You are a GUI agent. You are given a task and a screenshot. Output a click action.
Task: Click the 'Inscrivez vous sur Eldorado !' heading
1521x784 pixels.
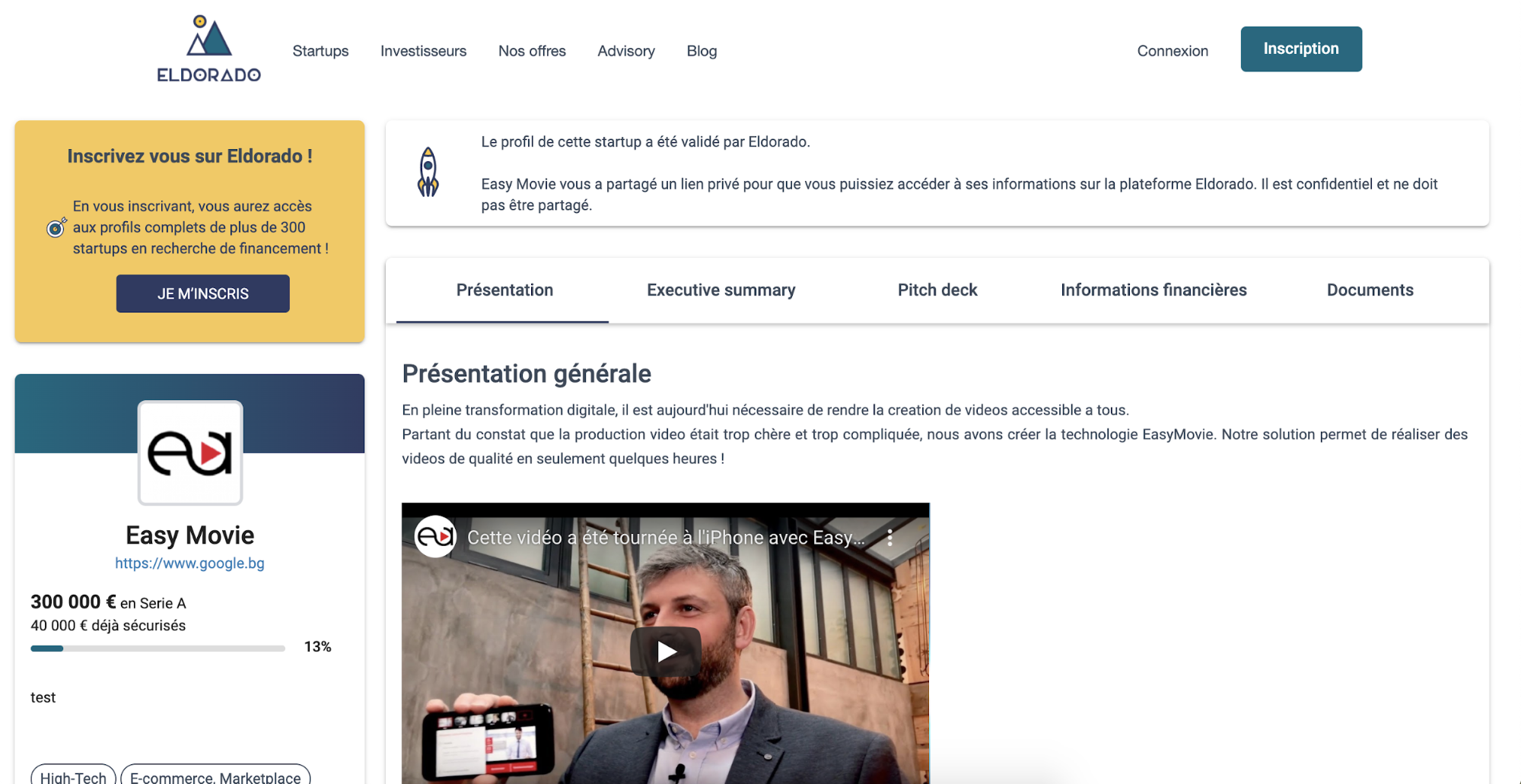click(189, 156)
